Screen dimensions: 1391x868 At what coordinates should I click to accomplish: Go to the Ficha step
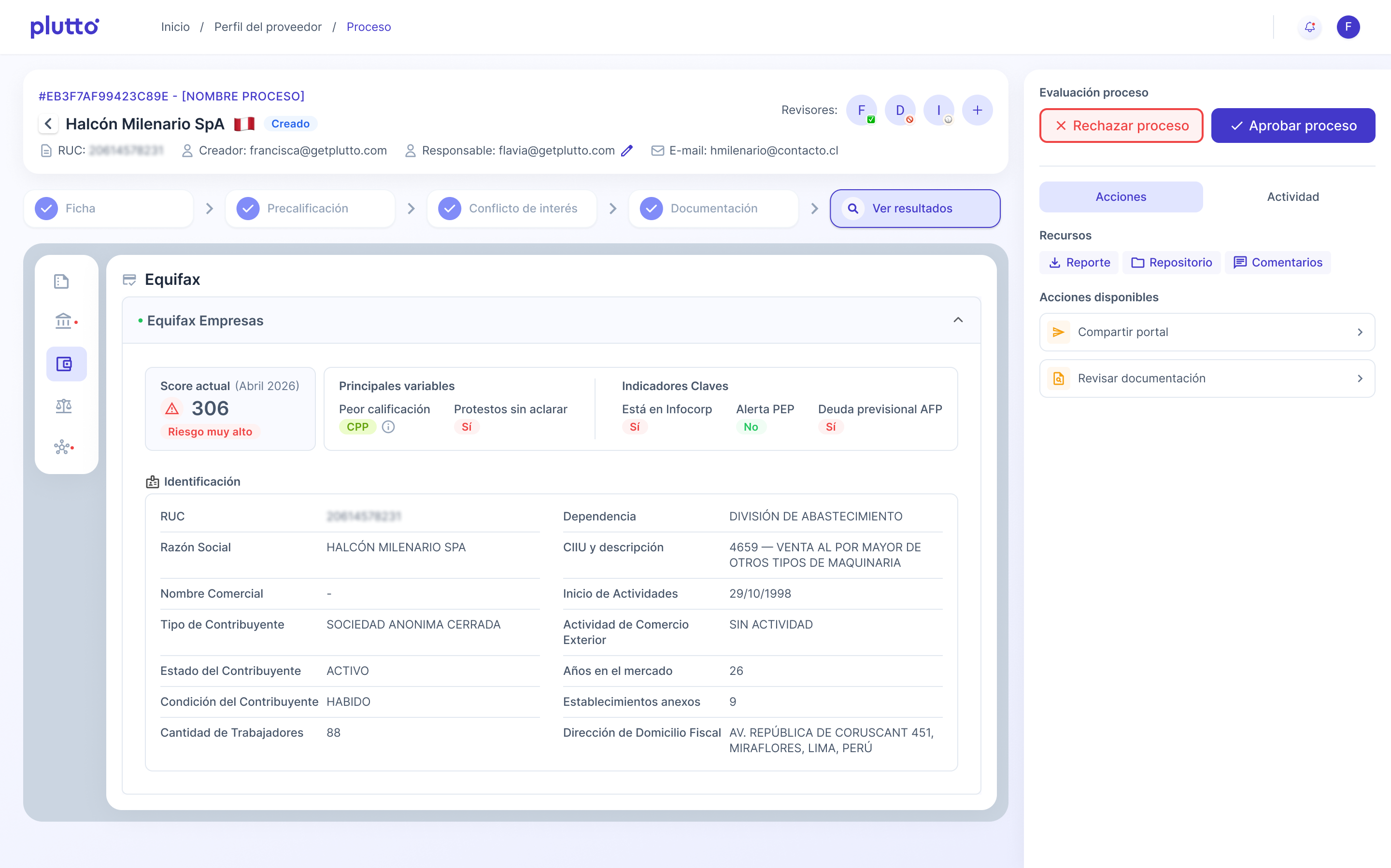pyautogui.click(x=109, y=209)
